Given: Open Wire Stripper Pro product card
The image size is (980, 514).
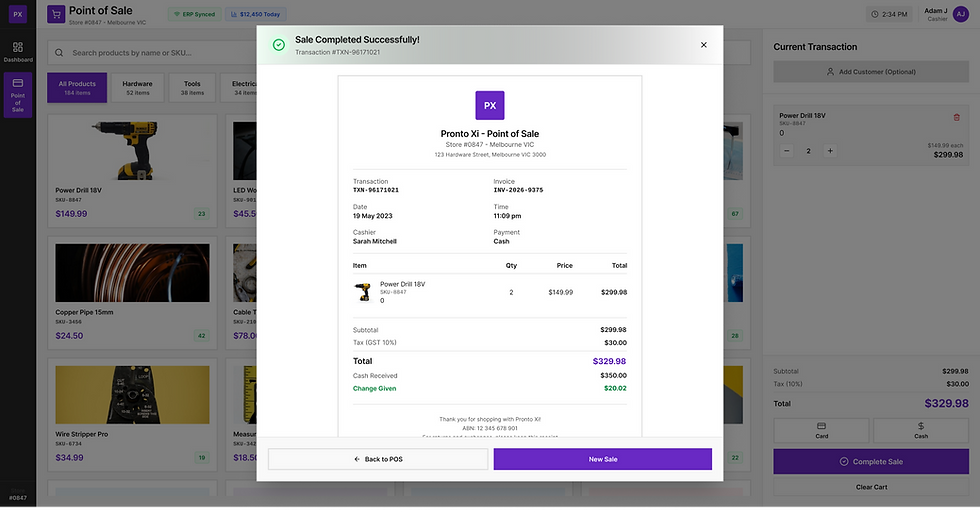Looking at the screenshot, I should pyautogui.click(x=132, y=414).
